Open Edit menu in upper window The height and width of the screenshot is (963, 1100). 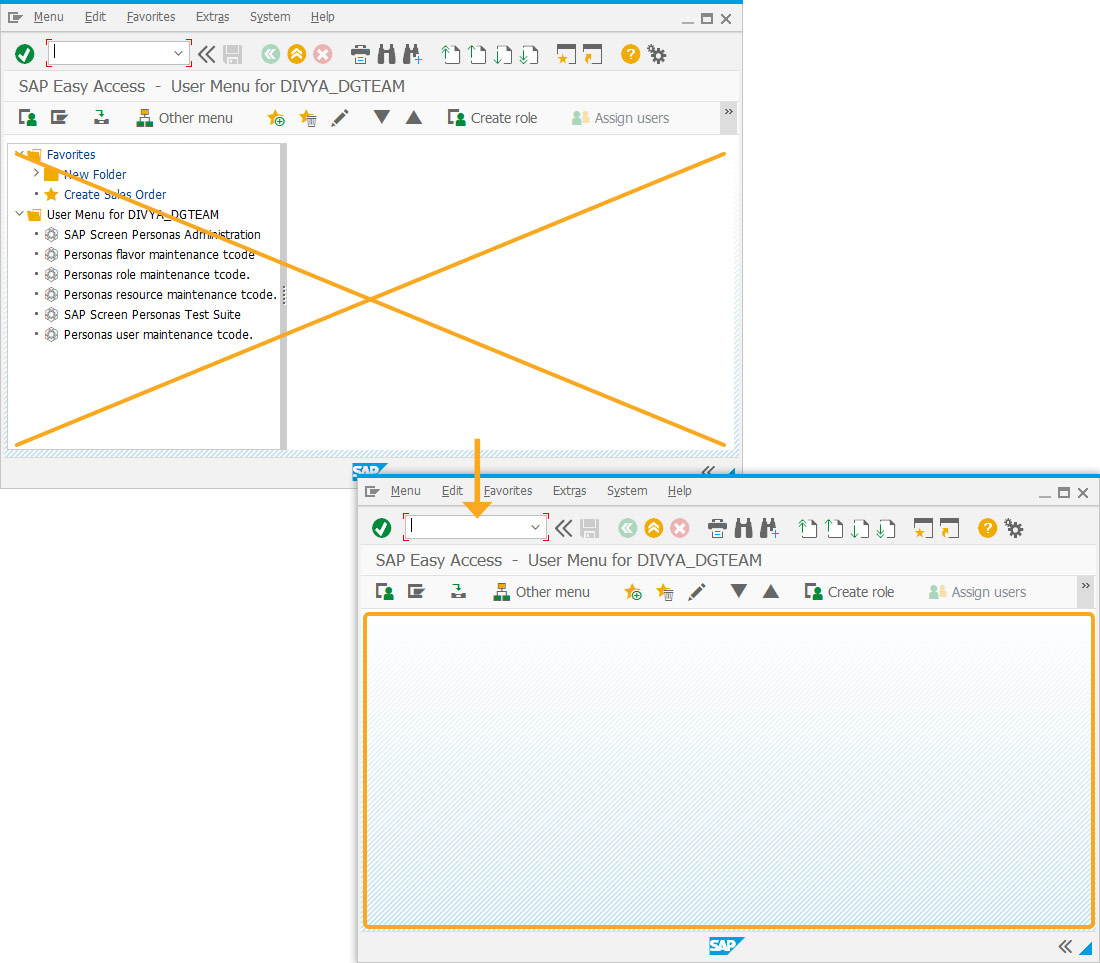95,17
